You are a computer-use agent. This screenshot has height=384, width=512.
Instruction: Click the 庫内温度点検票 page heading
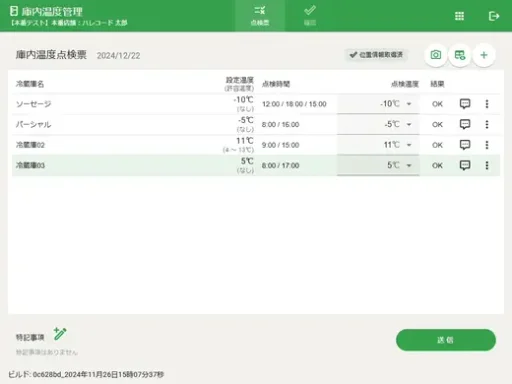[x=51, y=55]
